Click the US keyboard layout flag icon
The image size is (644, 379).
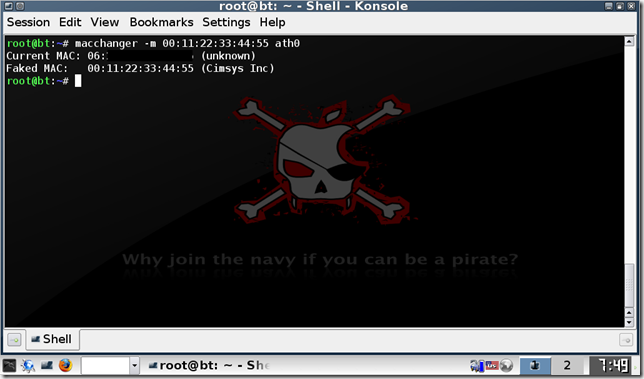492,365
